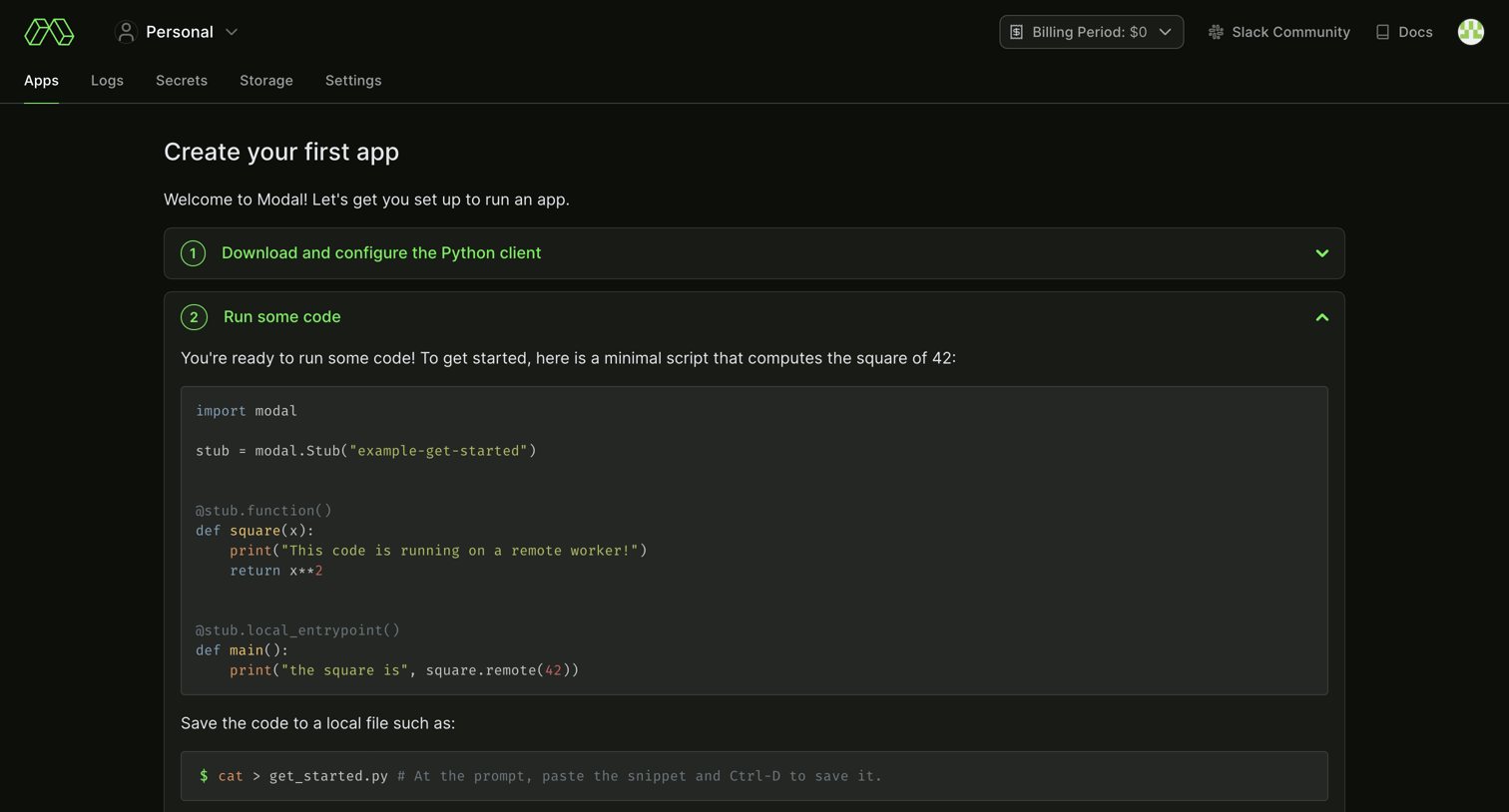Click the 'def main():' code line

[242, 650]
